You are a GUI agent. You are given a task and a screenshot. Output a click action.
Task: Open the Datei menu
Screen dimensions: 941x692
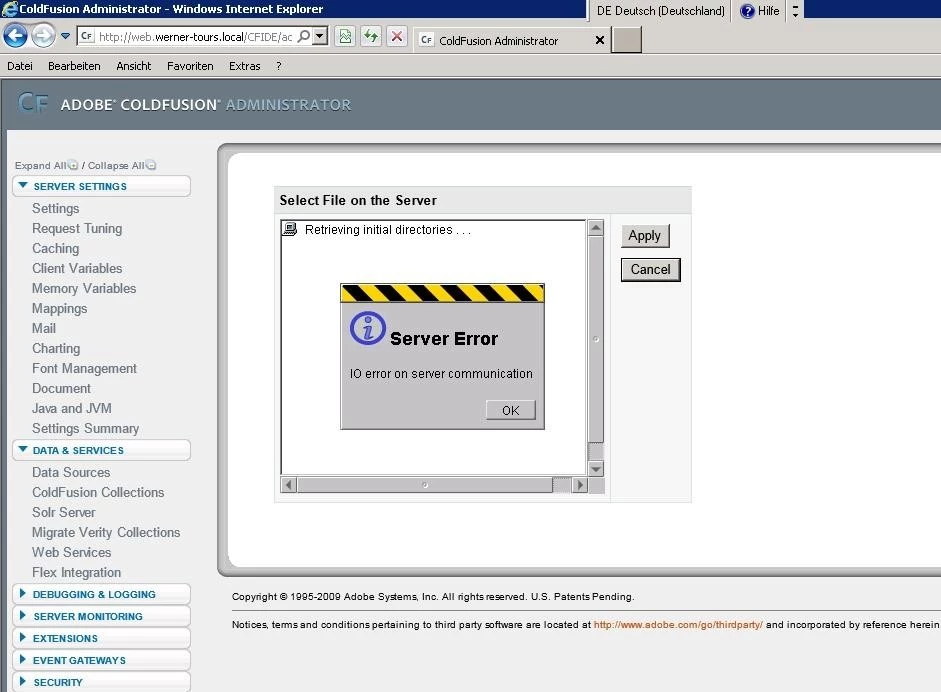tap(20, 66)
